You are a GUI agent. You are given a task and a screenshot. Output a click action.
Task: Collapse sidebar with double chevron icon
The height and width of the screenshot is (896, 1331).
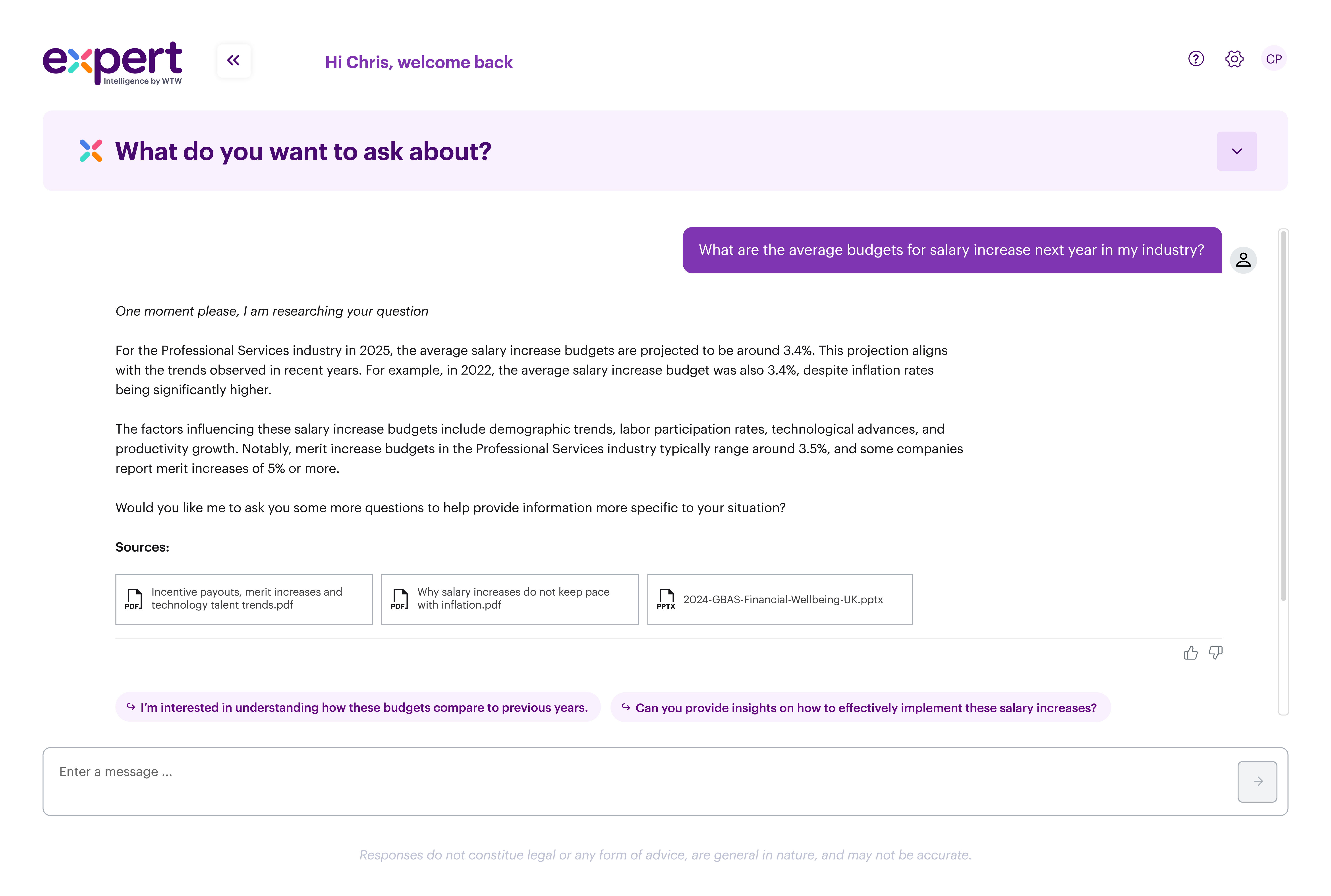click(233, 61)
